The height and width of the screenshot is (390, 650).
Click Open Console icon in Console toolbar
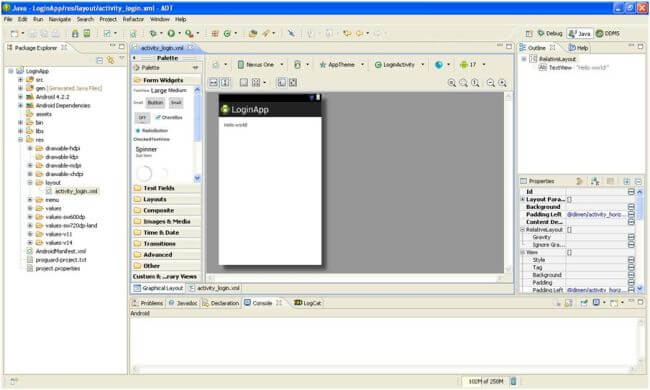coord(614,303)
